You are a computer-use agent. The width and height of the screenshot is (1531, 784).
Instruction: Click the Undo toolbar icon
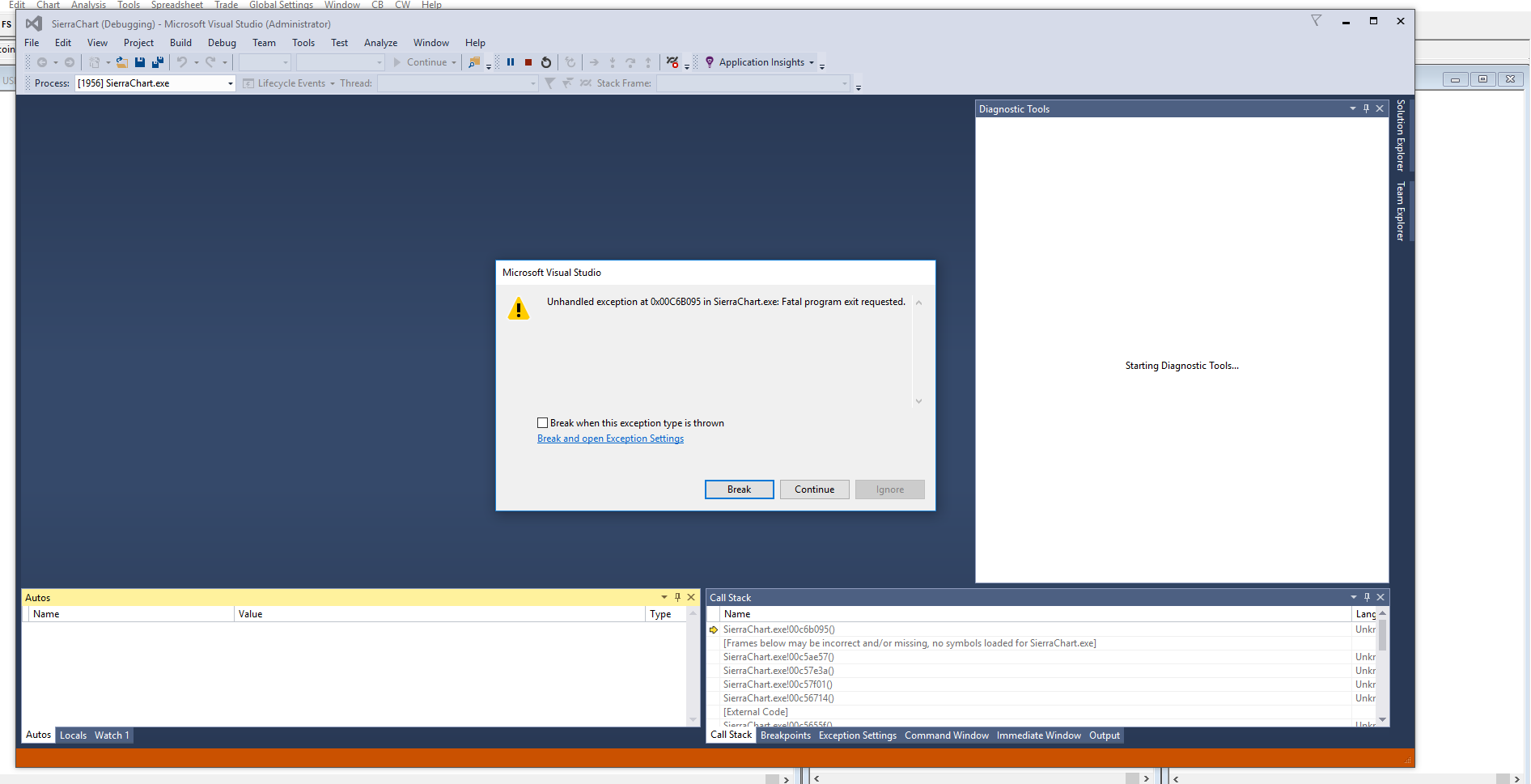tap(182, 62)
